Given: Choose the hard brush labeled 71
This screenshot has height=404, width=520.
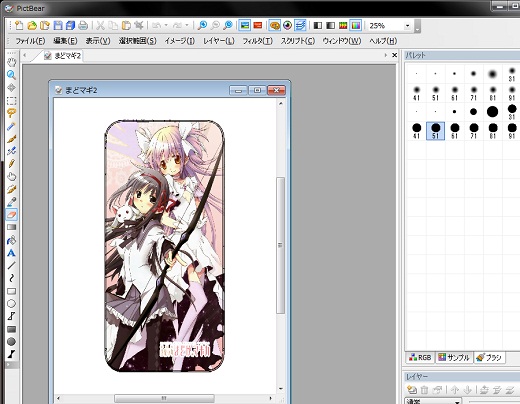Looking at the screenshot, I should point(474,131).
